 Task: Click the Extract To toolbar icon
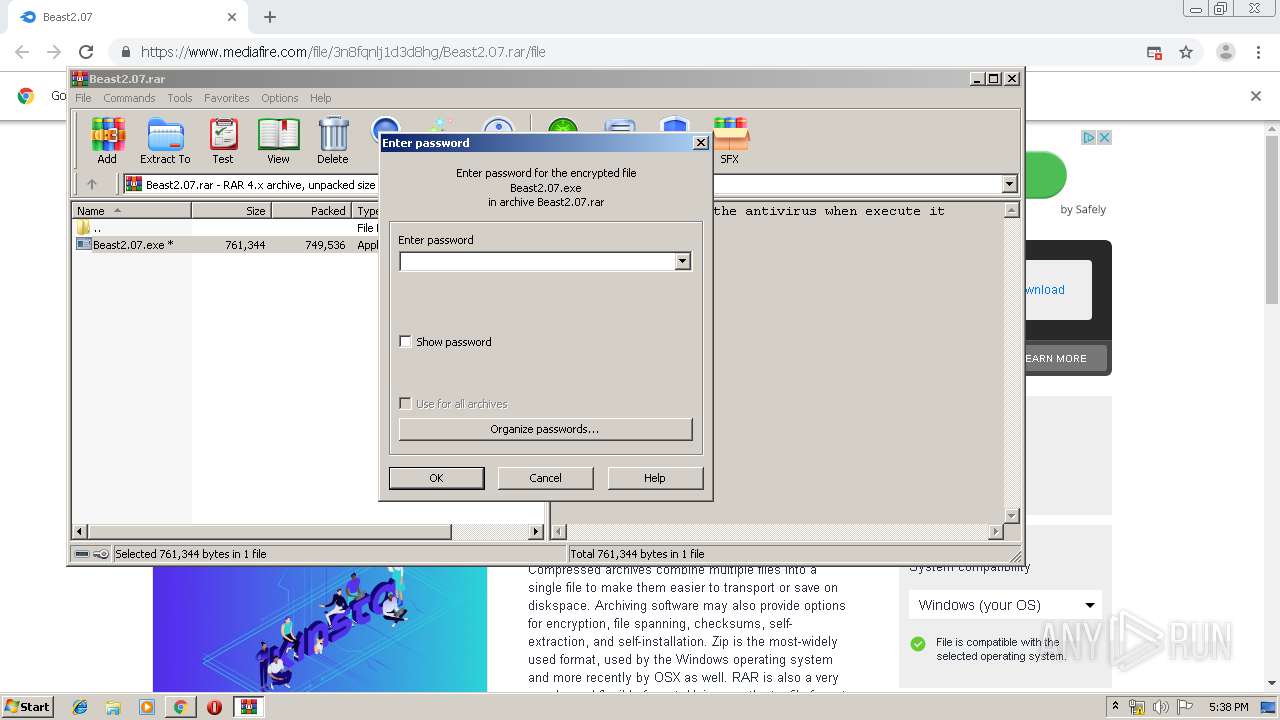coord(165,141)
